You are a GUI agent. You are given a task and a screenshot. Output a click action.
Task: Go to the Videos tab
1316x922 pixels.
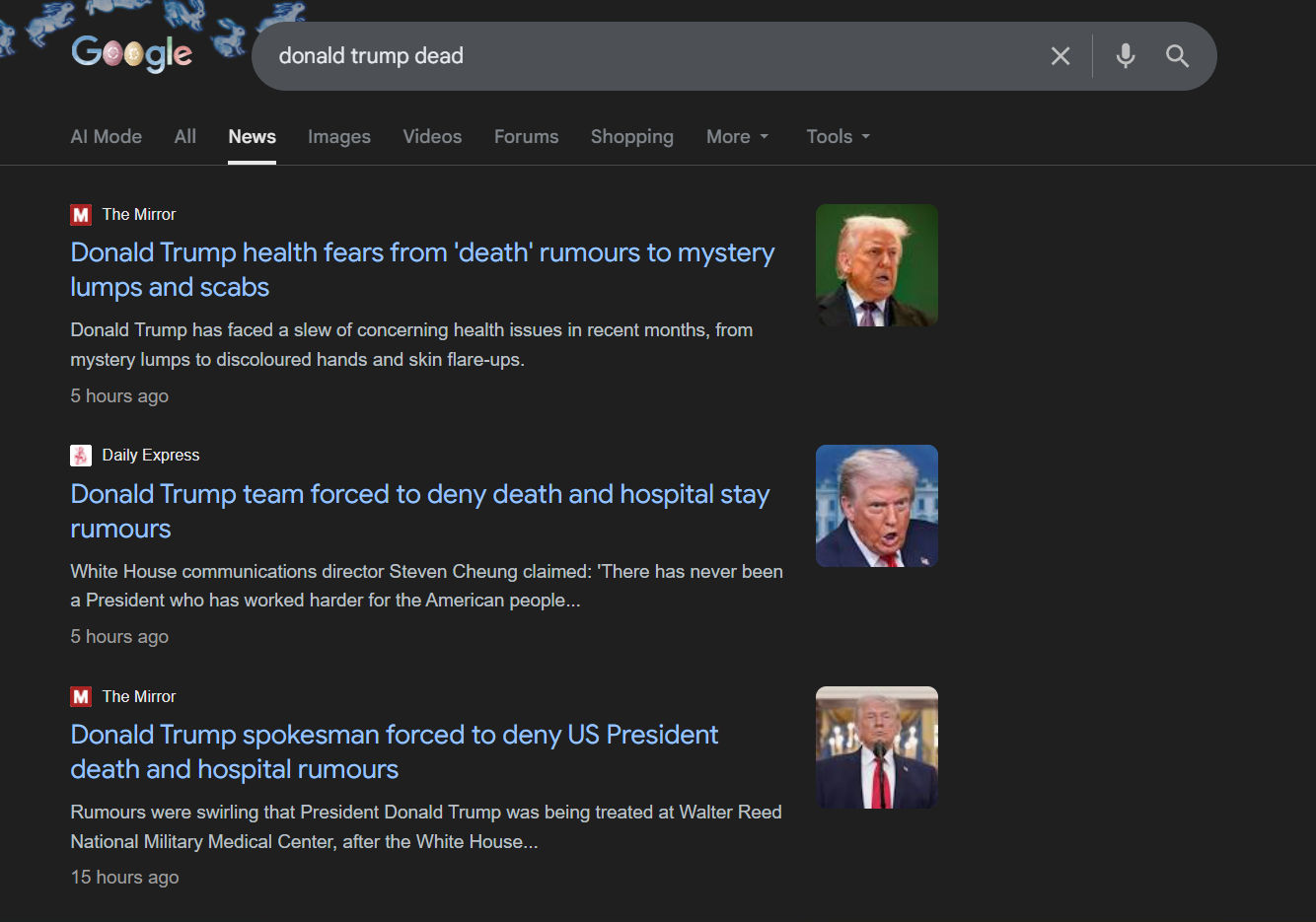[x=432, y=137]
